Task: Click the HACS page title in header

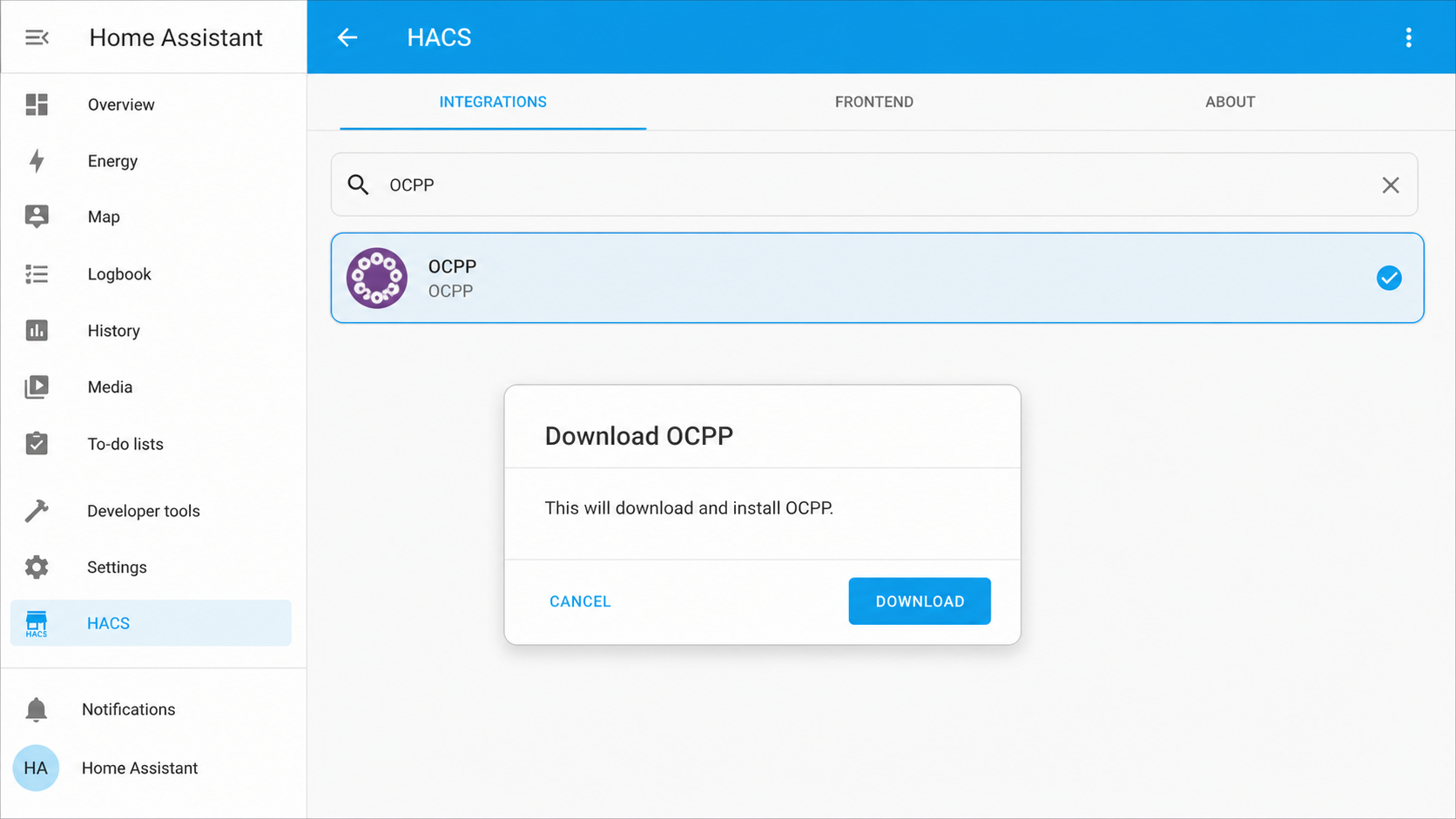Action: [439, 37]
